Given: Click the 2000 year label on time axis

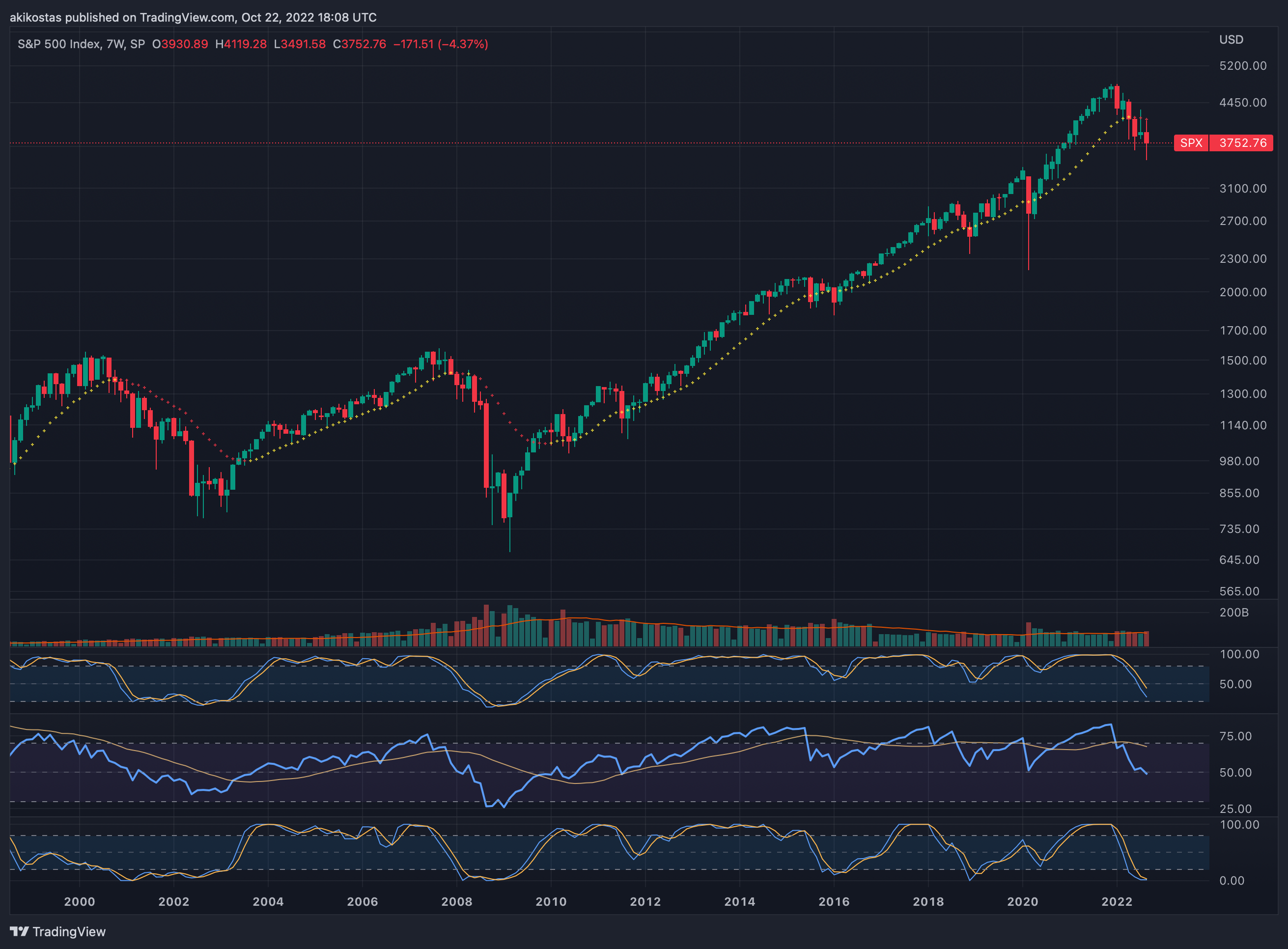Looking at the screenshot, I should click(79, 901).
